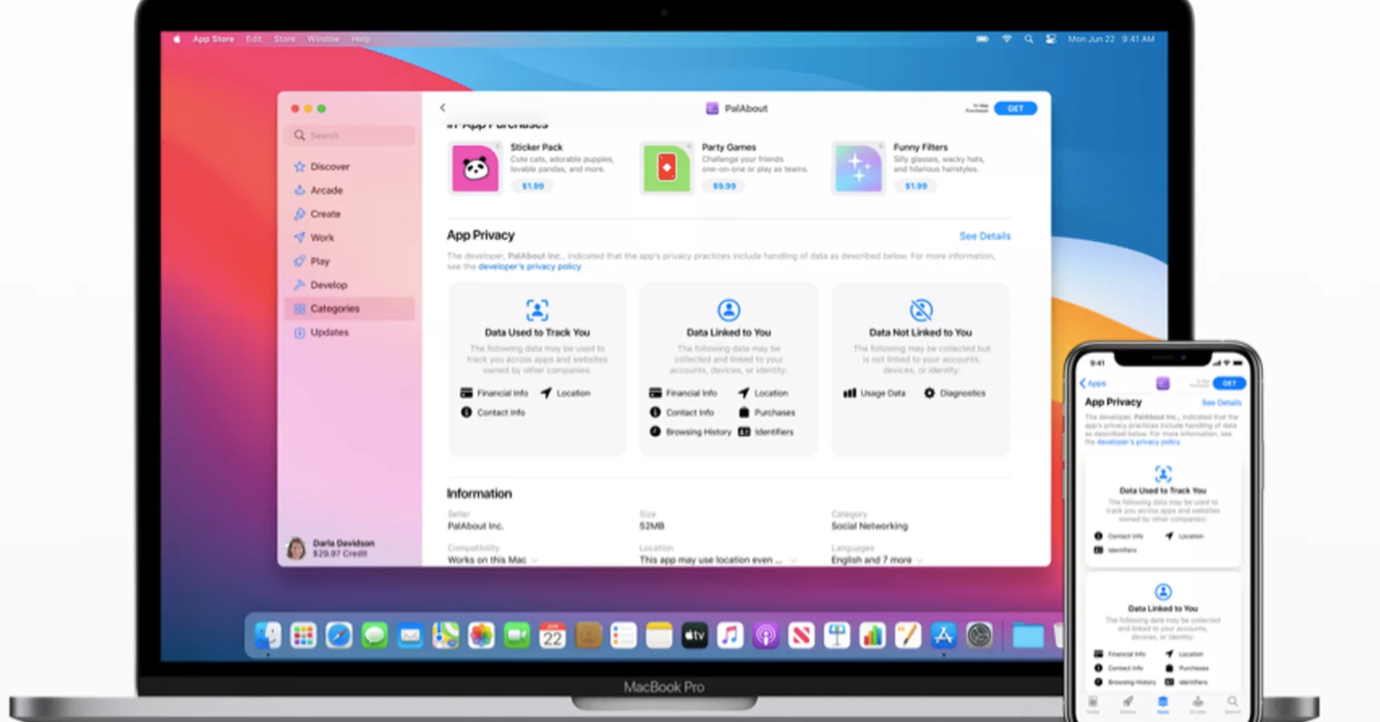Click Data Not Linked to You icon

pos(921,310)
